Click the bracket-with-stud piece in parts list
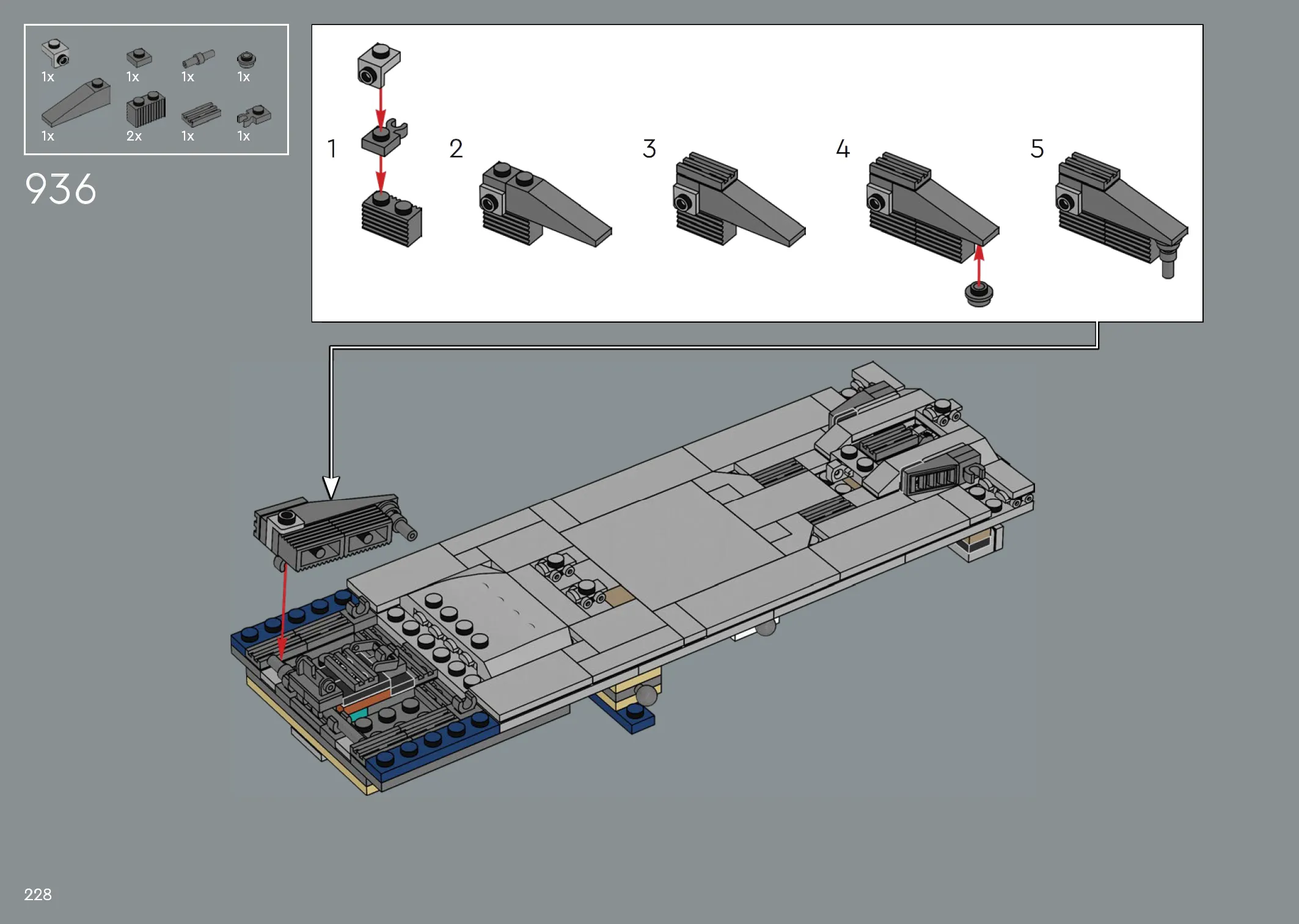This screenshot has width=1299, height=924. click(x=55, y=53)
